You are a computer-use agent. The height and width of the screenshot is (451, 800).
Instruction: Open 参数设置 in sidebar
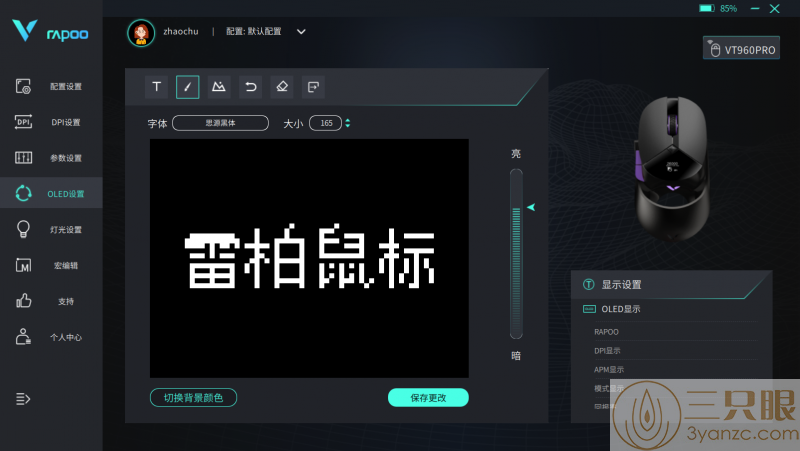click(x=51, y=158)
